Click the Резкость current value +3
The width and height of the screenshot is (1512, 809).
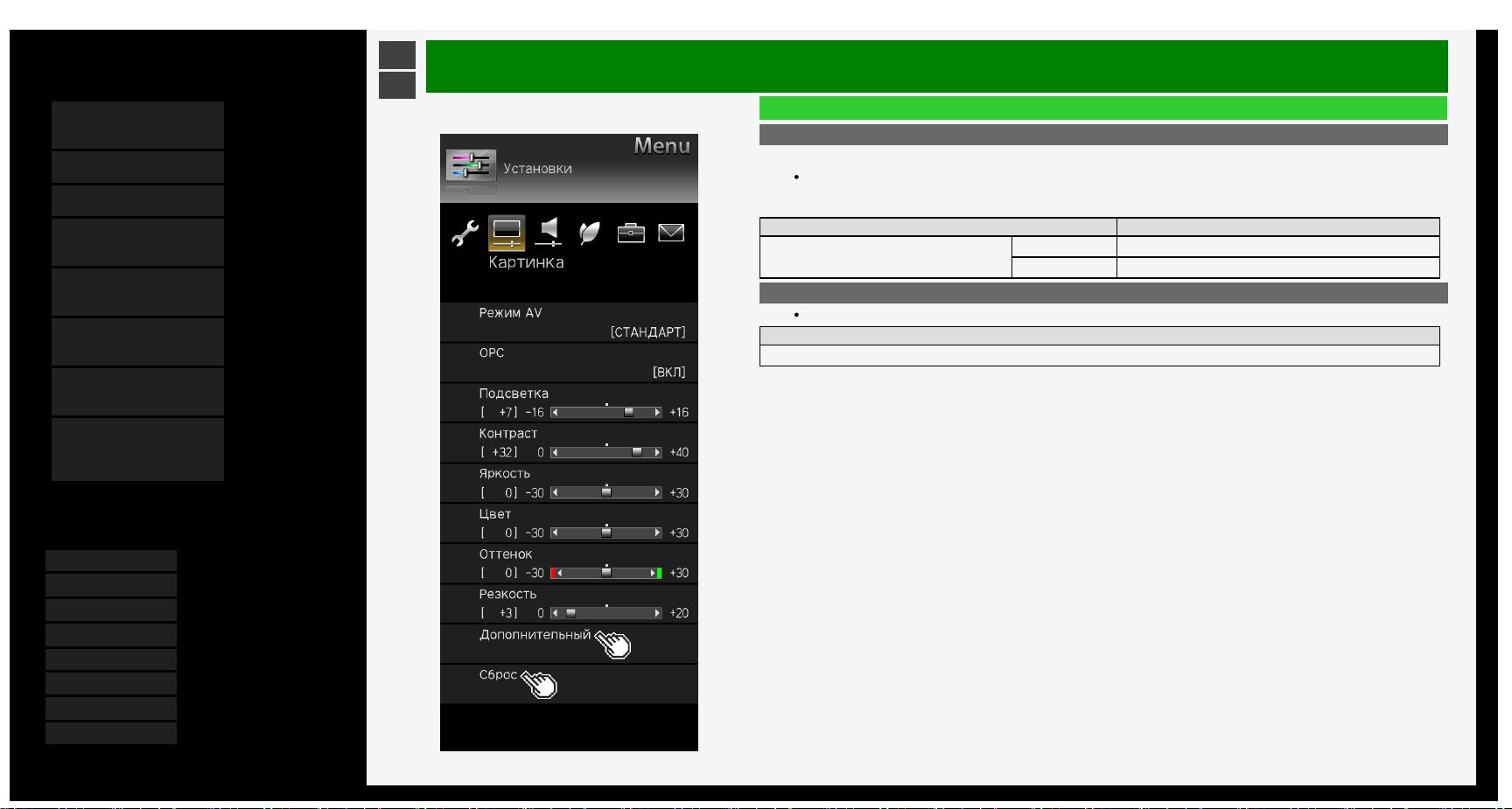pyautogui.click(x=507, y=614)
